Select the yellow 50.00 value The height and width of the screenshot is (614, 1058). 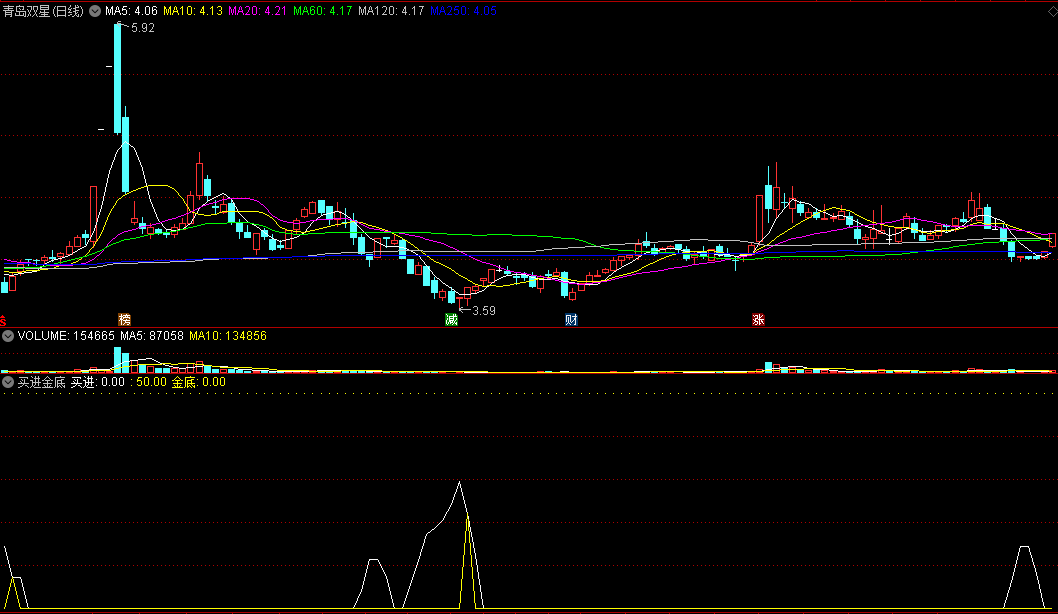(x=151, y=382)
